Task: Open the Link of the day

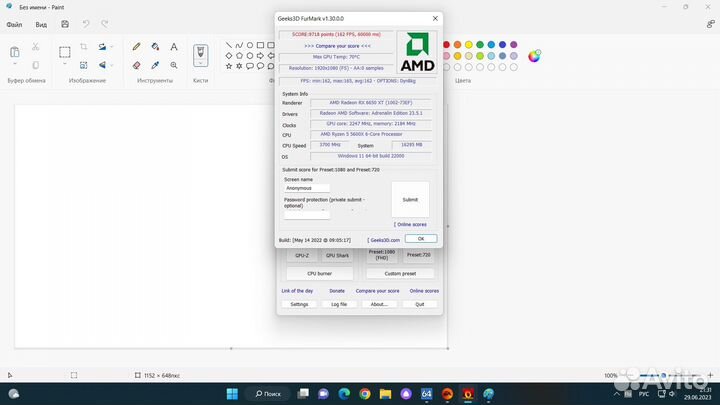Action: click(297, 291)
